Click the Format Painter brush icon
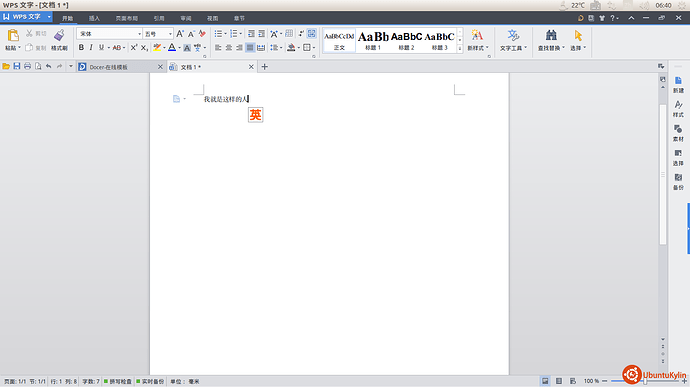Viewport: 690px width, 387px height. coord(59,35)
